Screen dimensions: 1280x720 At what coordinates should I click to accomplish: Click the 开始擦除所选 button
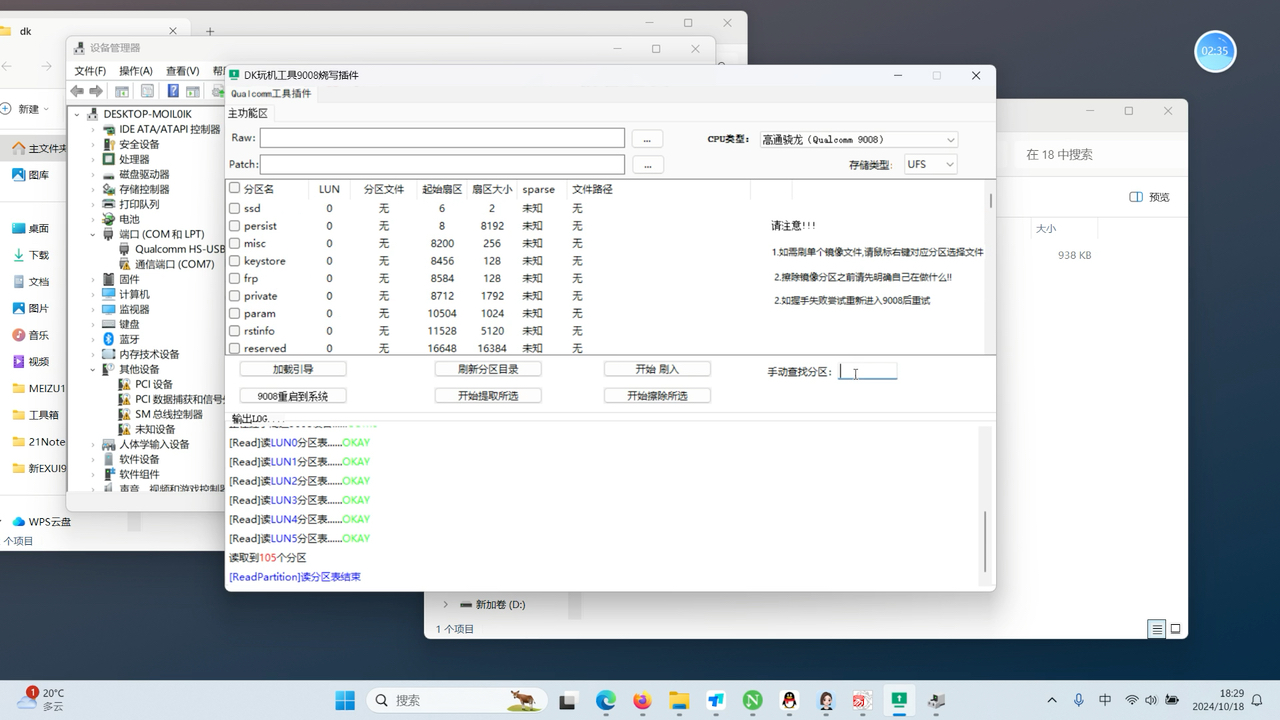coord(657,396)
